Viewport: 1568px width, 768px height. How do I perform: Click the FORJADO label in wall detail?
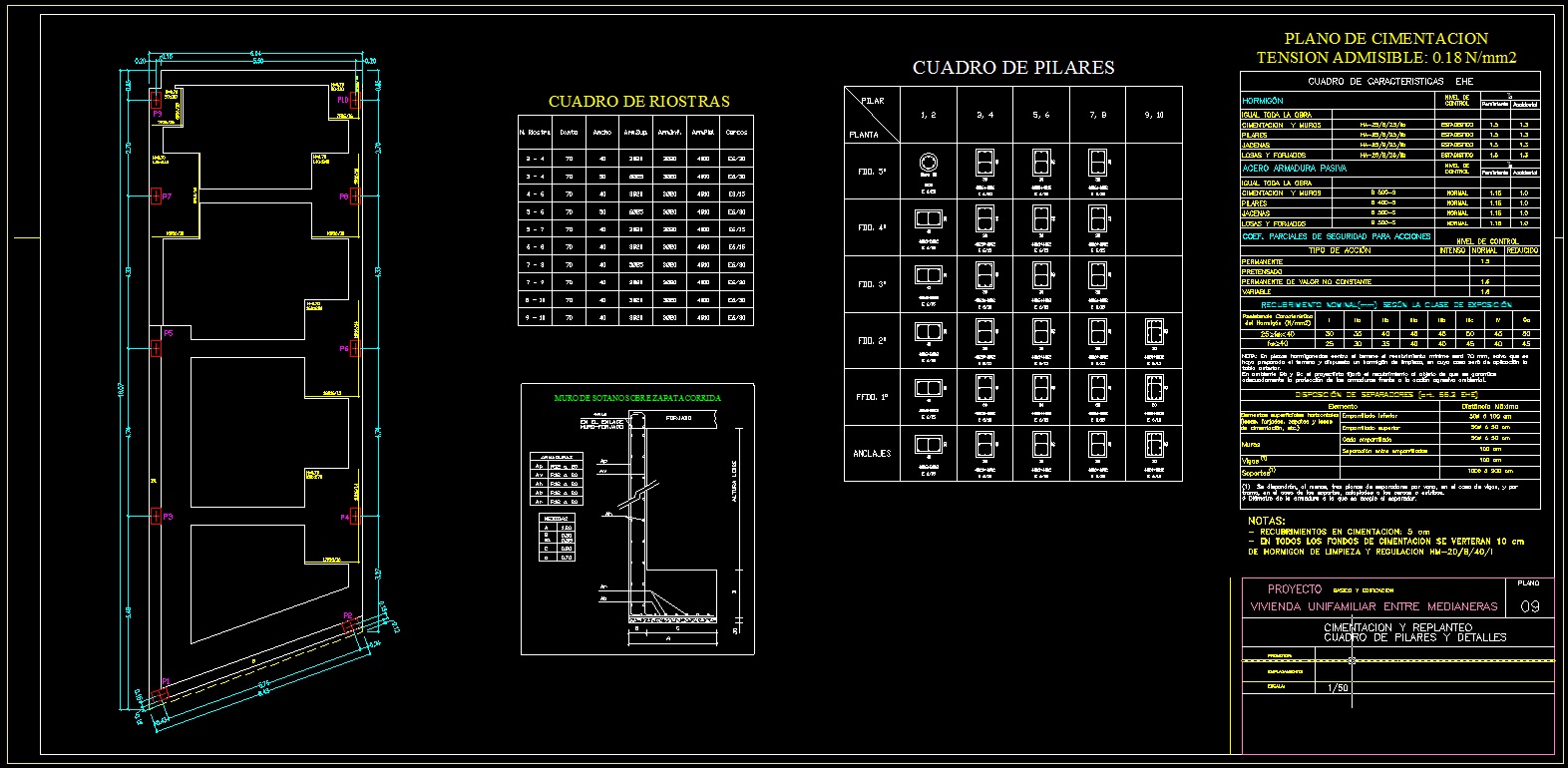pyautogui.click(x=679, y=418)
